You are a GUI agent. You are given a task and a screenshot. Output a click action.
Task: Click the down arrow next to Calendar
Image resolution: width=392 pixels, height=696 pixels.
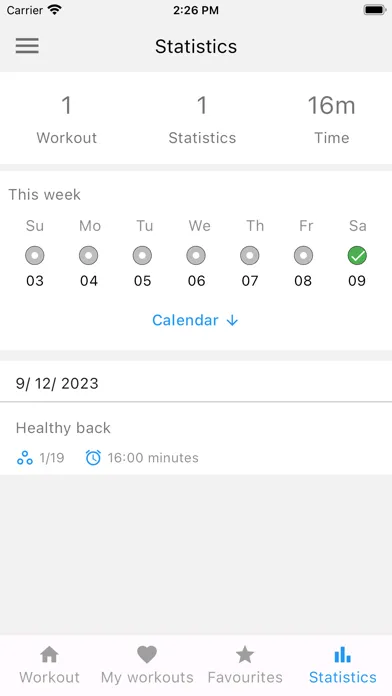pyautogui.click(x=232, y=320)
